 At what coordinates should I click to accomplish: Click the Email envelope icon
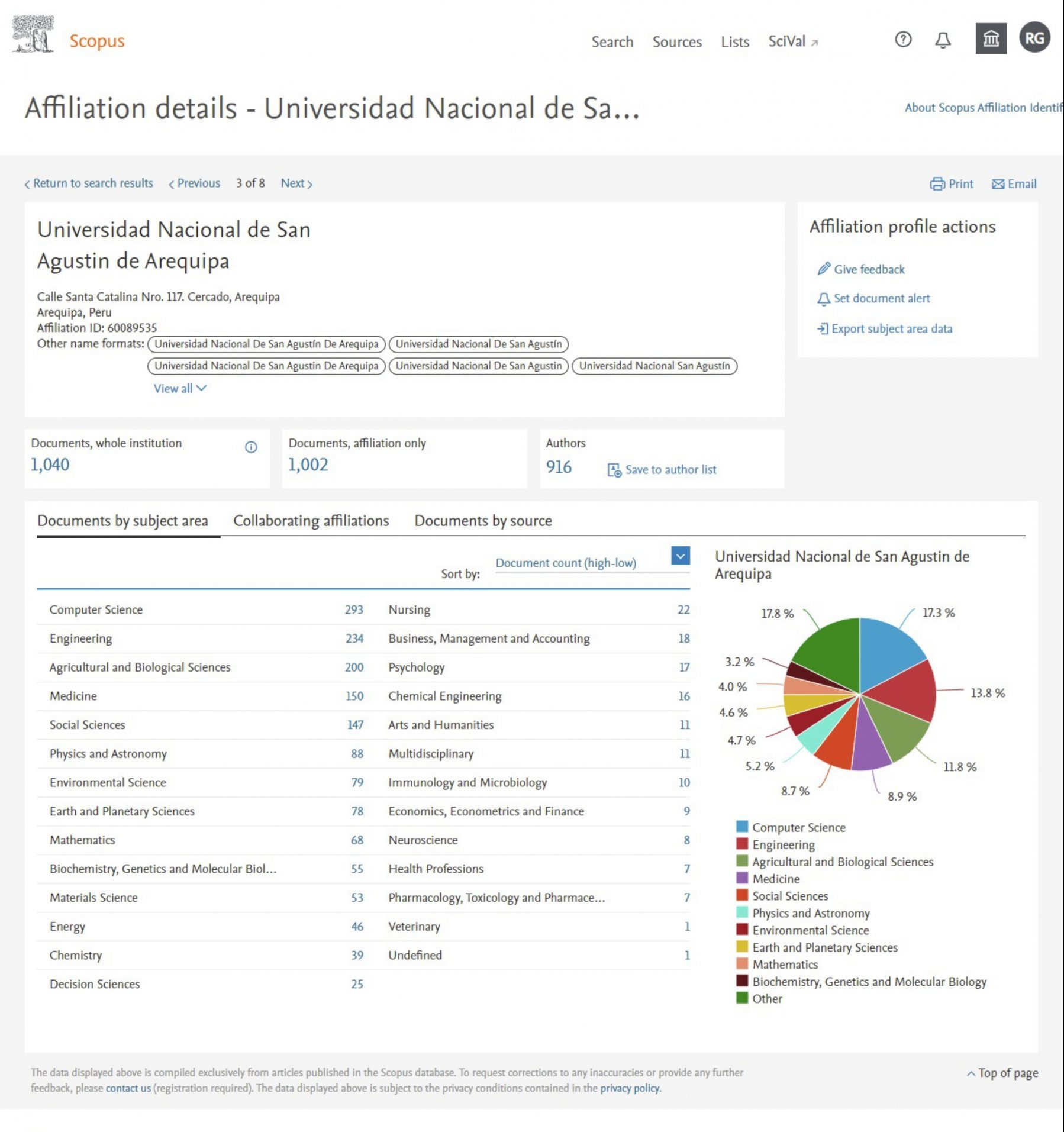(x=998, y=184)
